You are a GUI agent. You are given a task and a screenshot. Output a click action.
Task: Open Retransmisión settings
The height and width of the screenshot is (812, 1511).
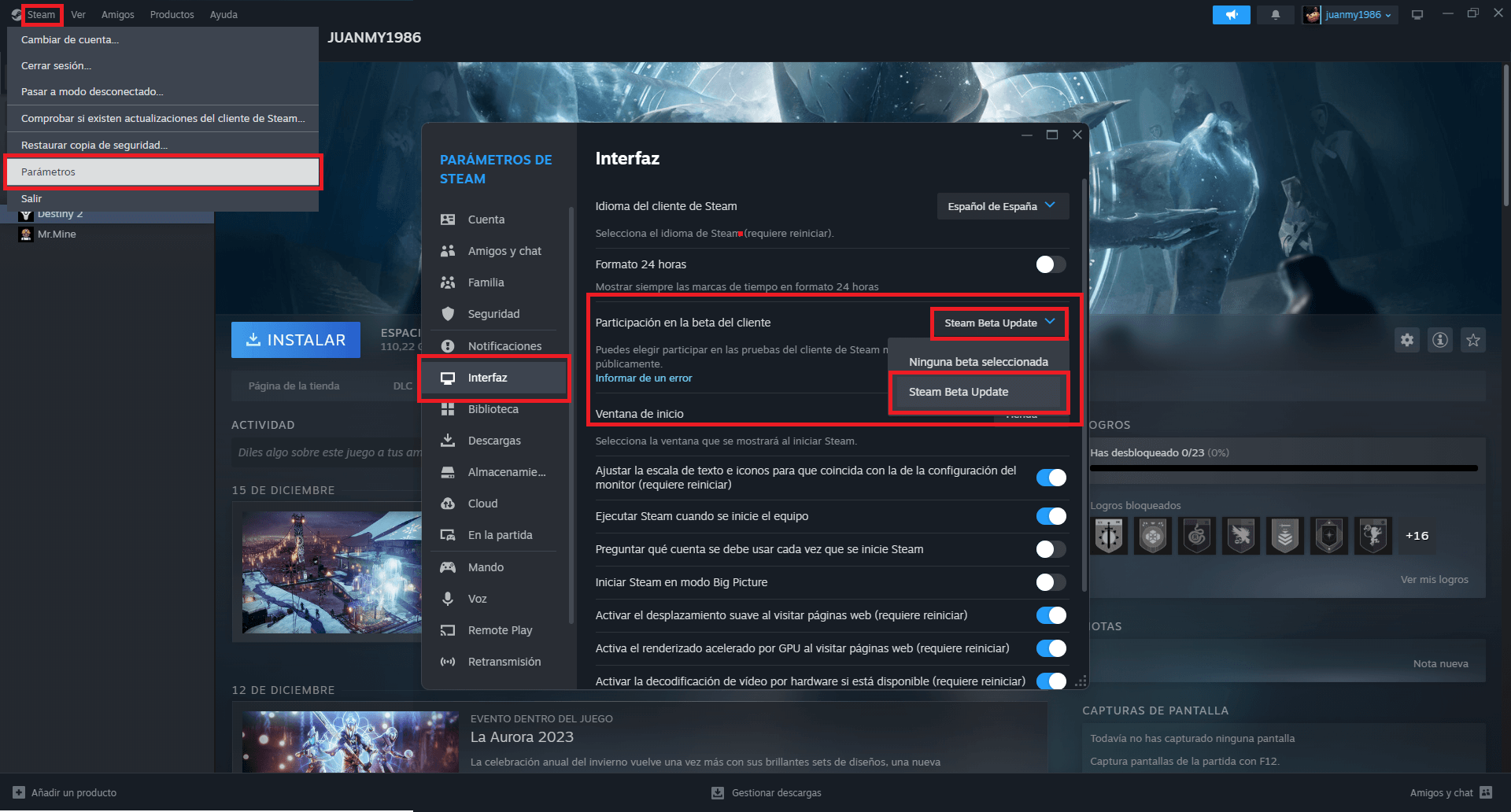pos(493,662)
